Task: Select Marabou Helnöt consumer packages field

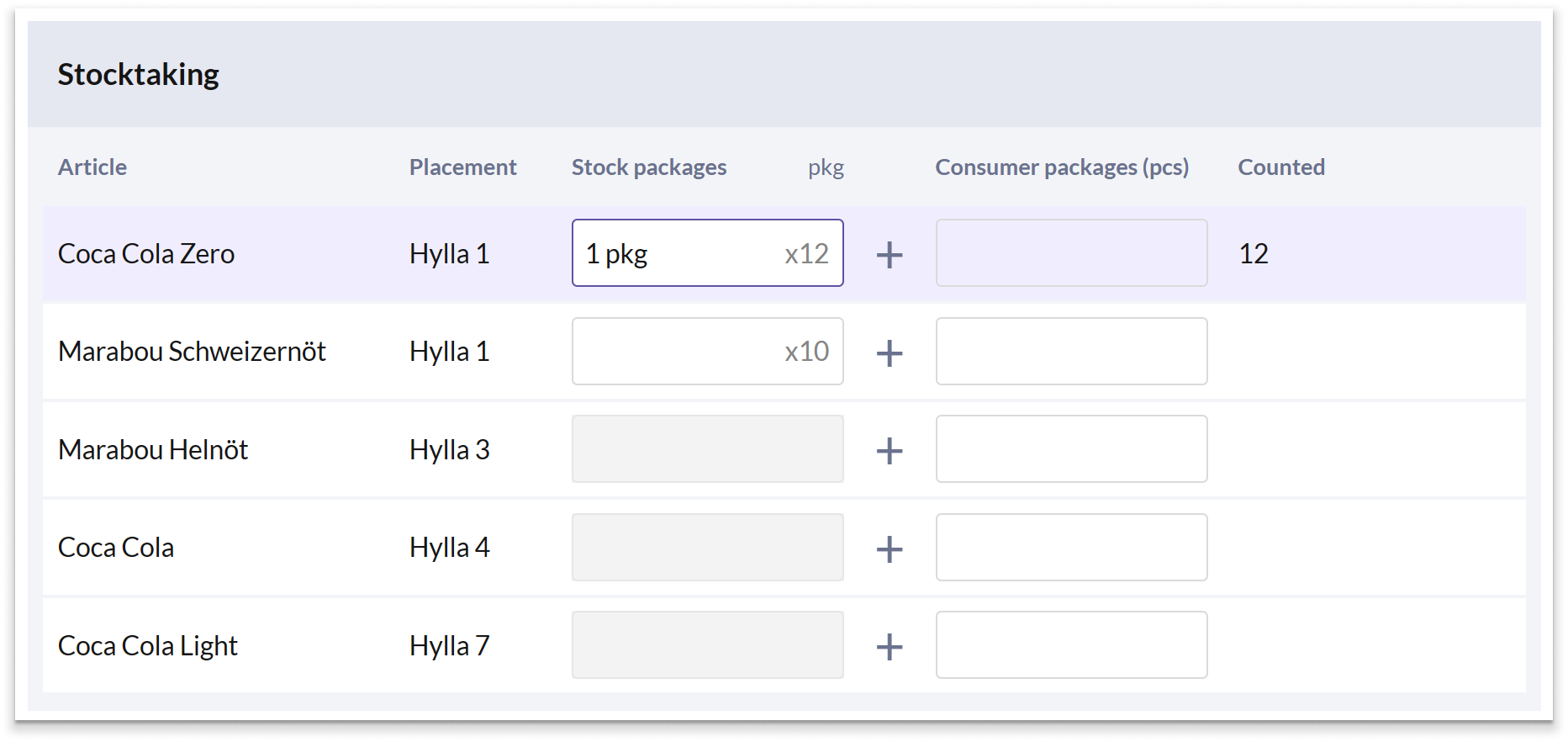Action: pyautogui.click(x=1071, y=449)
